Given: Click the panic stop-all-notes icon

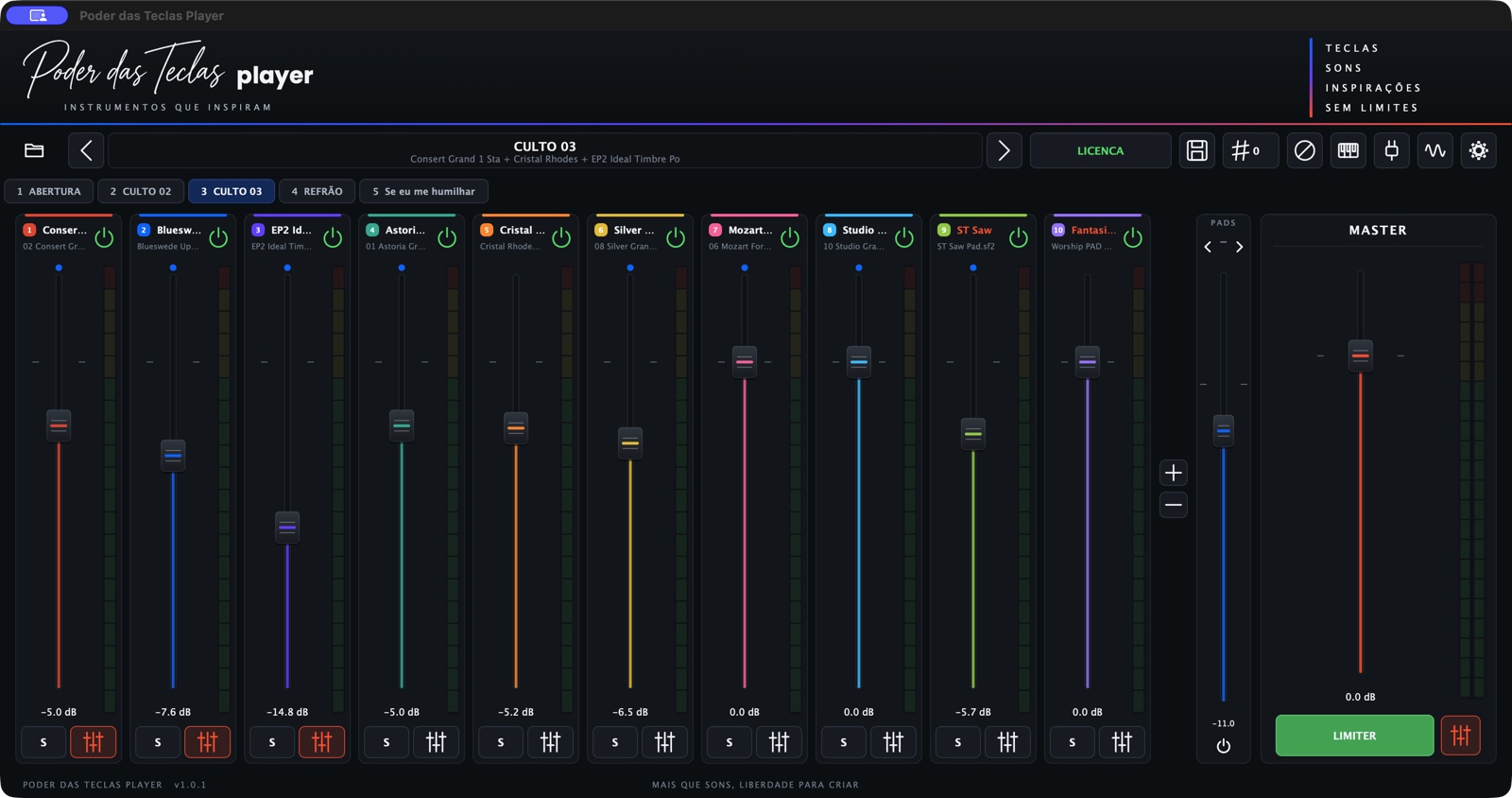Looking at the screenshot, I should coord(1304,150).
